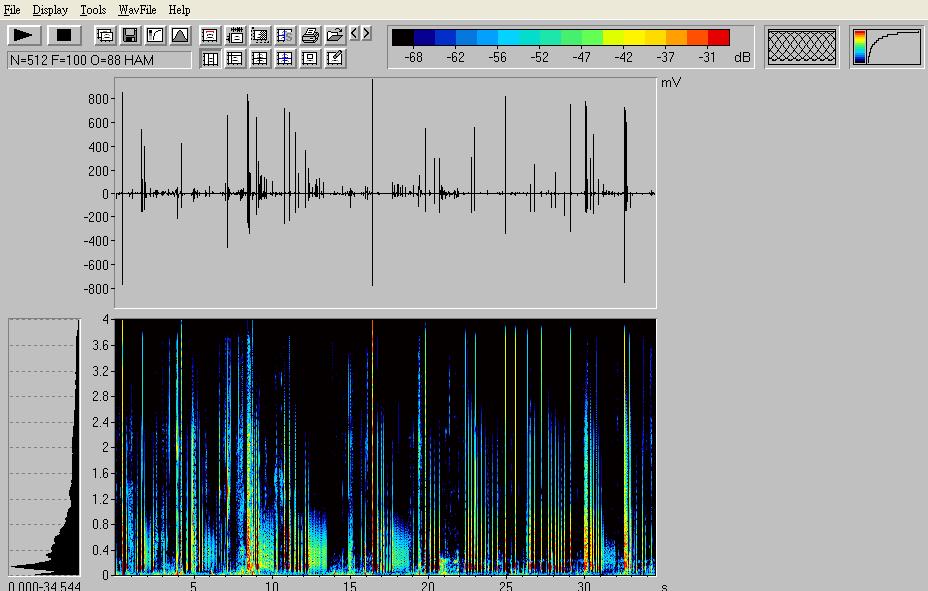This screenshot has height=591, width=928.
Task: Open the Display menu
Action: coord(50,9)
